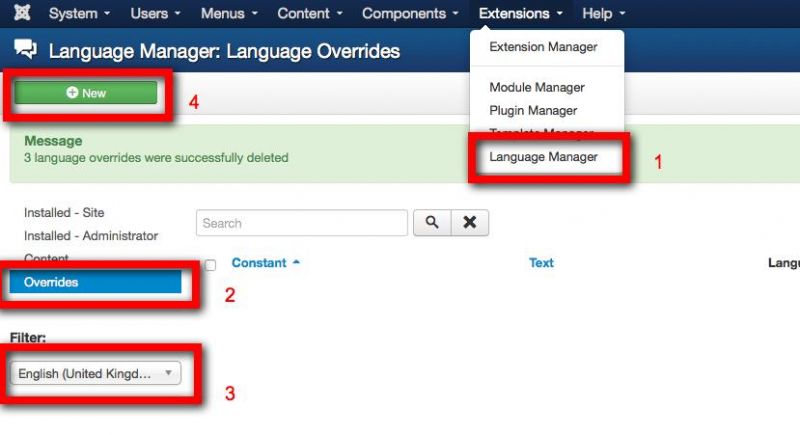The height and width of the screenshot is (435, 800).
Task: Toggle the select-all checkbox by Constant
Action: pyautogui.click(x=210, y=265)
